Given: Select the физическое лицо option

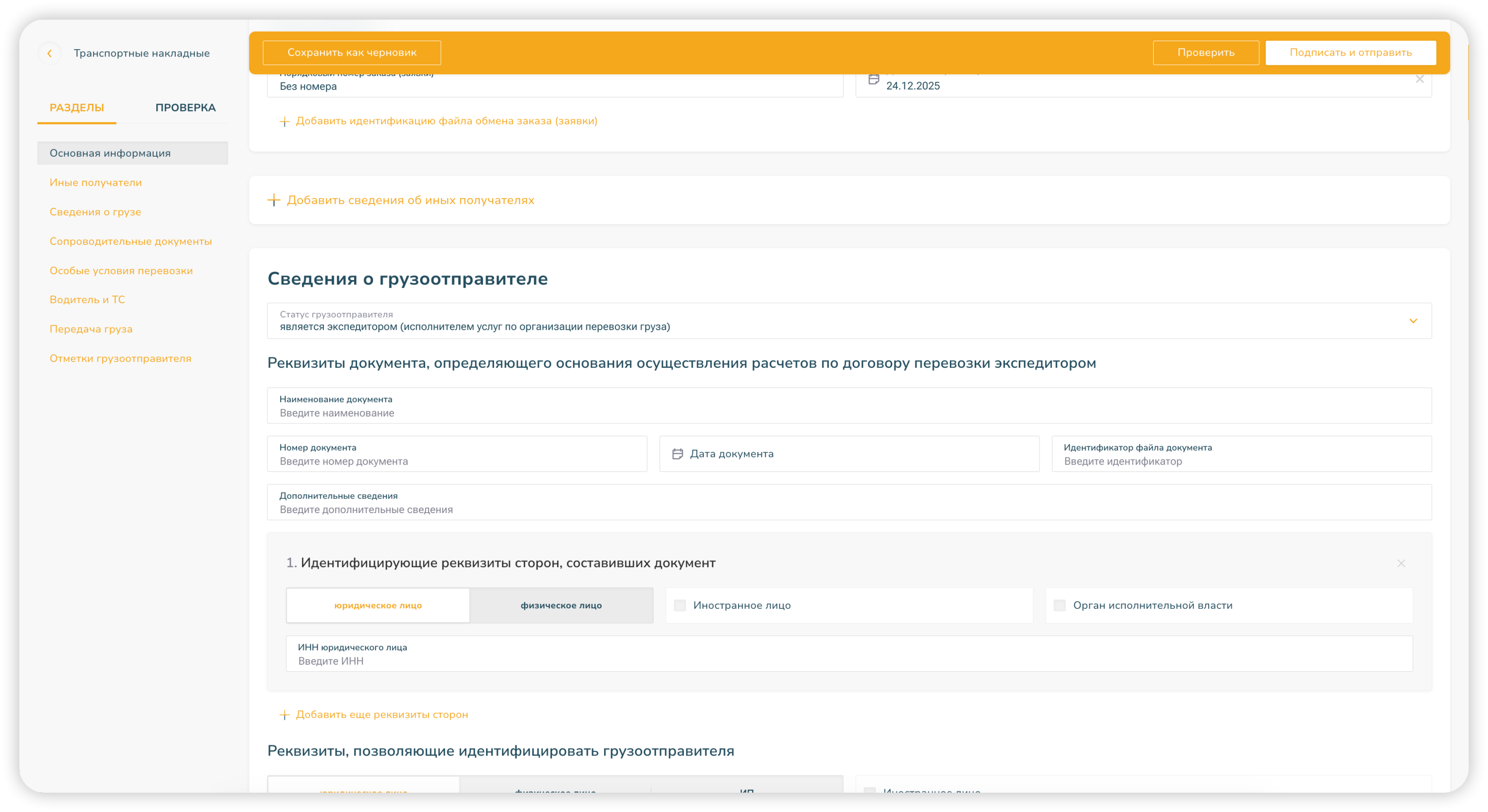Looking at the screenshot, I should [x=561, y=605].
